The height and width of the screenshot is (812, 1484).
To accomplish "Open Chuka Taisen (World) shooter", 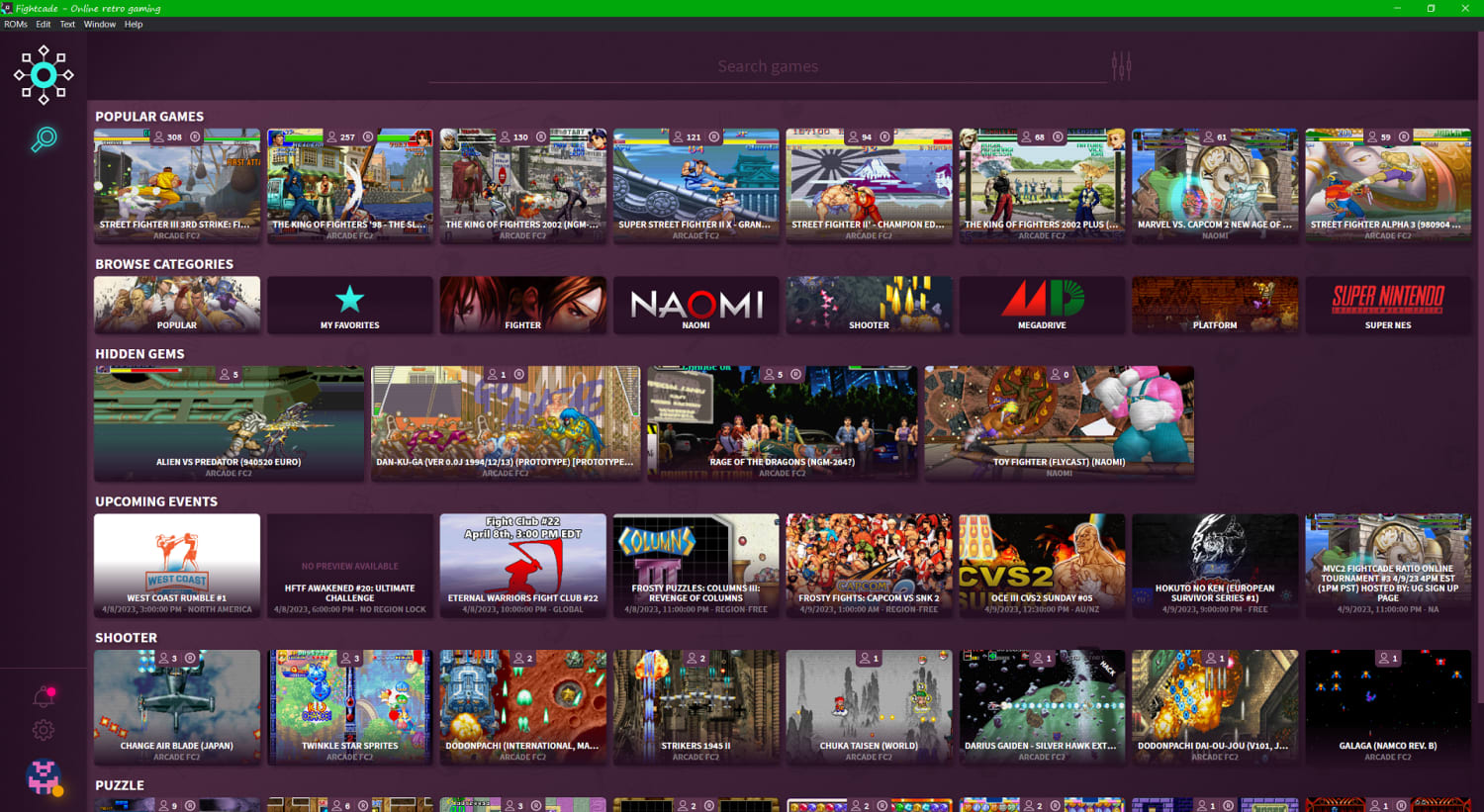I will coord(870,707).
